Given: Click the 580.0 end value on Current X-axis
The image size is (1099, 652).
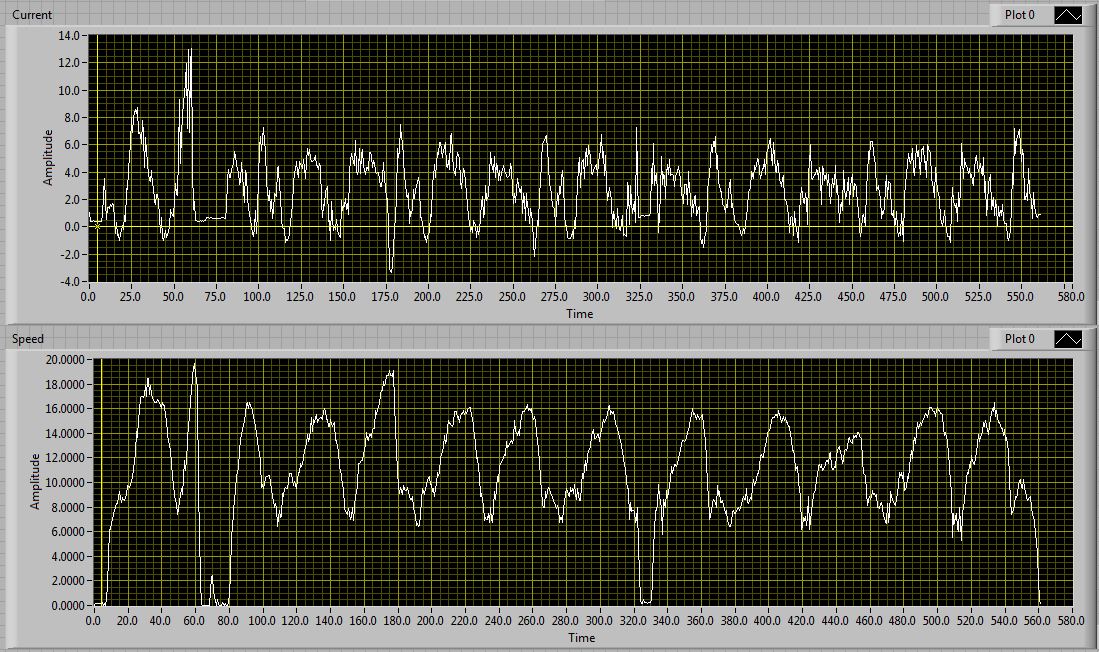Looking at the screenshot, I should (1072, 297).
